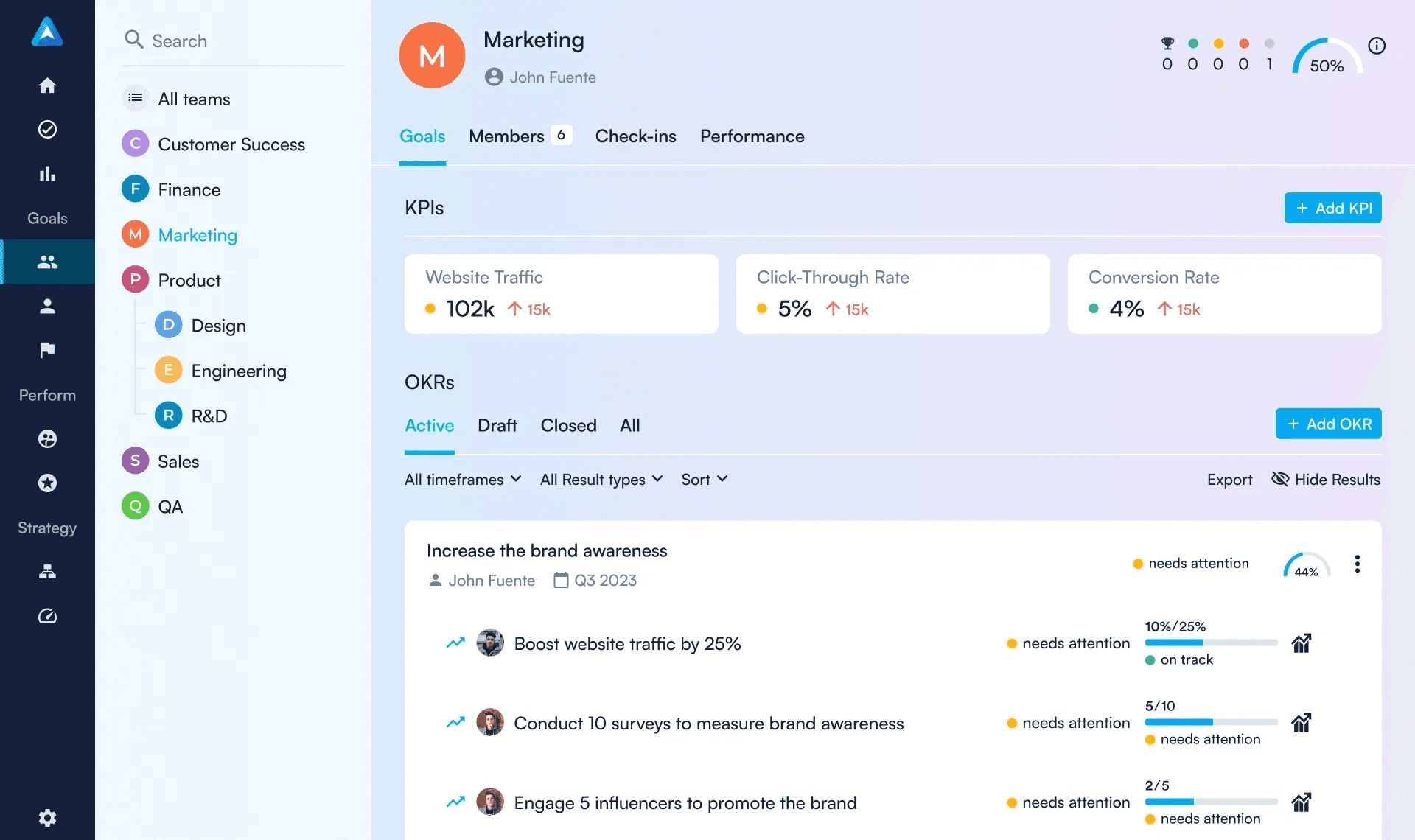Open the Goals chart icon in sidebar

point(46,174)
